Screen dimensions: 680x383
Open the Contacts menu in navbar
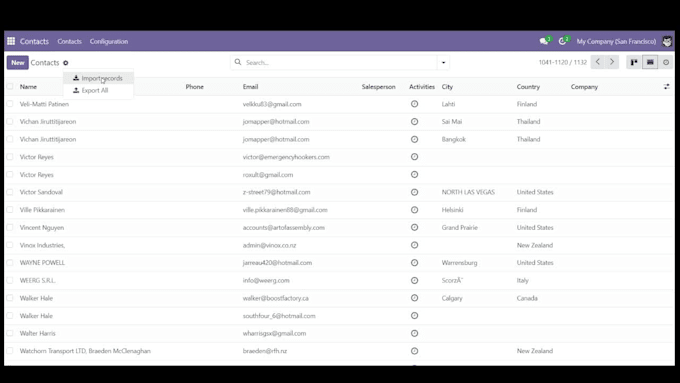pyautogui.click(x=69, y=42)
